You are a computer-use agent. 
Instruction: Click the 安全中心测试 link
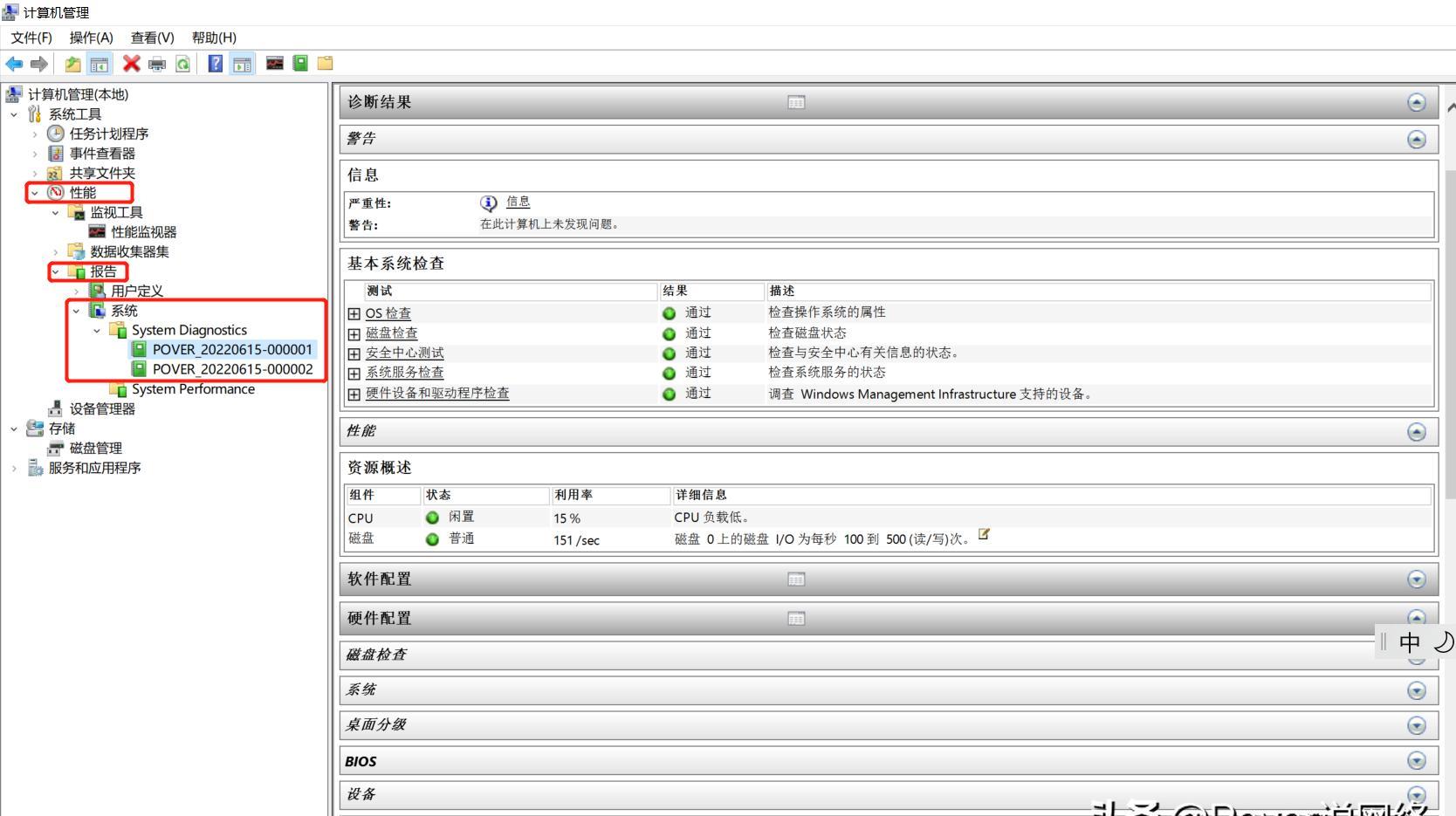[405, 353]
